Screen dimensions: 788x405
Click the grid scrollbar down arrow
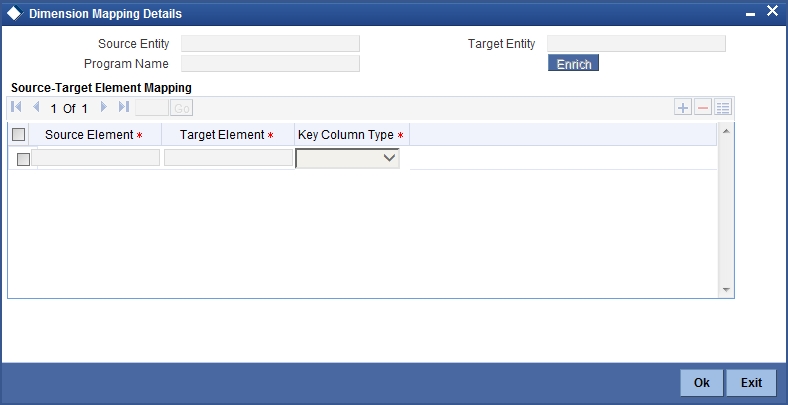(x=726, y=289)
